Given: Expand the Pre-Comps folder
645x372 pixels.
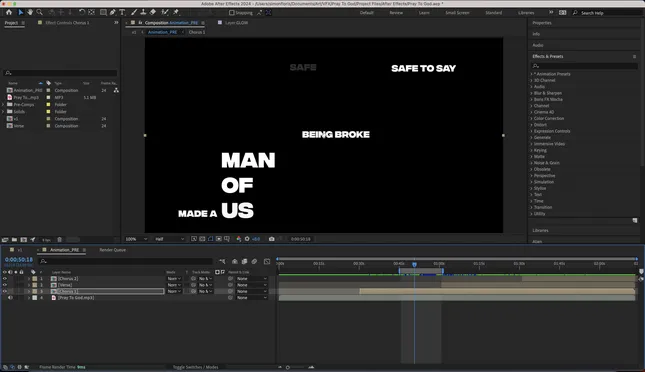Looking at the screenshot, I should coord(3,105).
